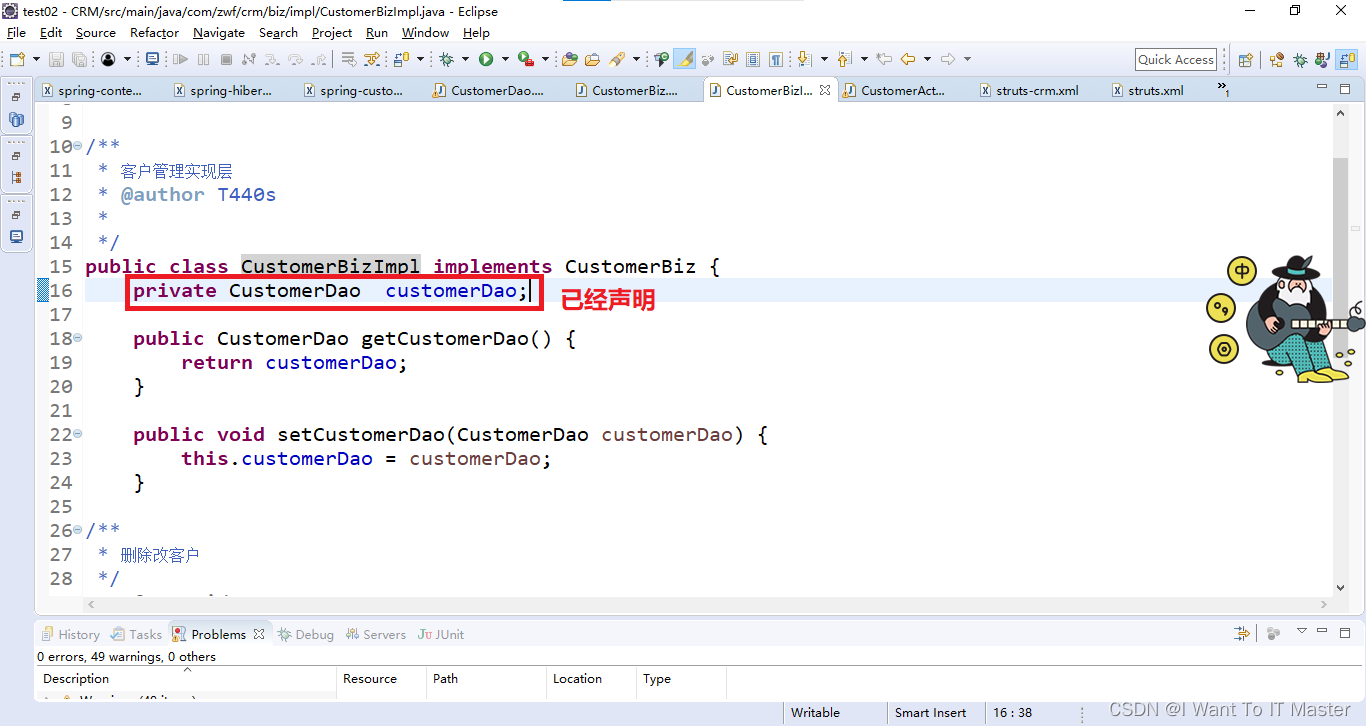The image size is (1366, 726).
Task: Click the Open Console monitor icon
Action: coord(152,59)
